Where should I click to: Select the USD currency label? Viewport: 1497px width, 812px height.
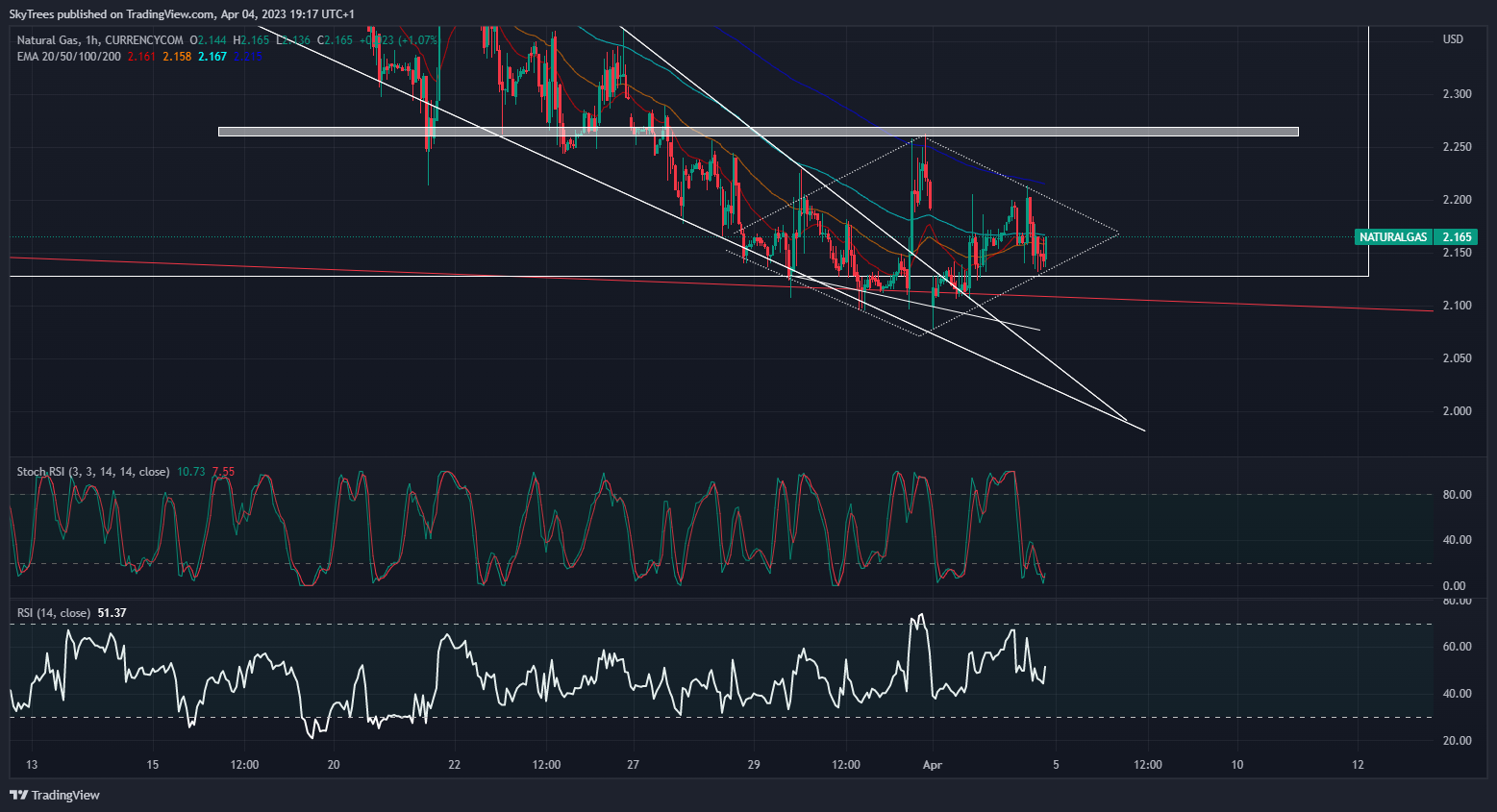pos(1453,39)
